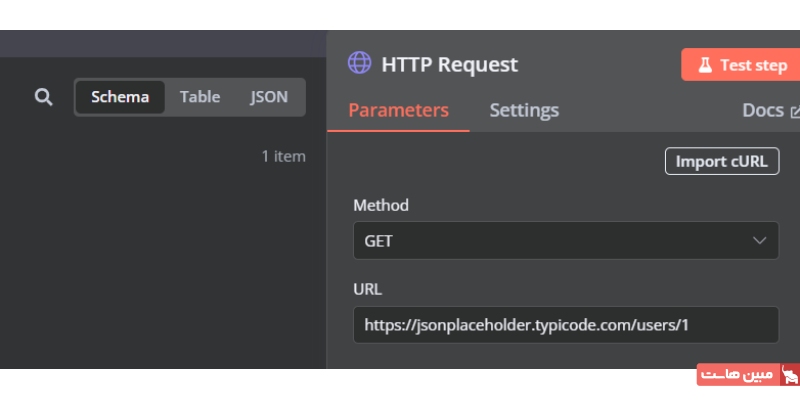Run the Test step button
The height and width of the screenshot is (400, 800).
coord(741,65)
